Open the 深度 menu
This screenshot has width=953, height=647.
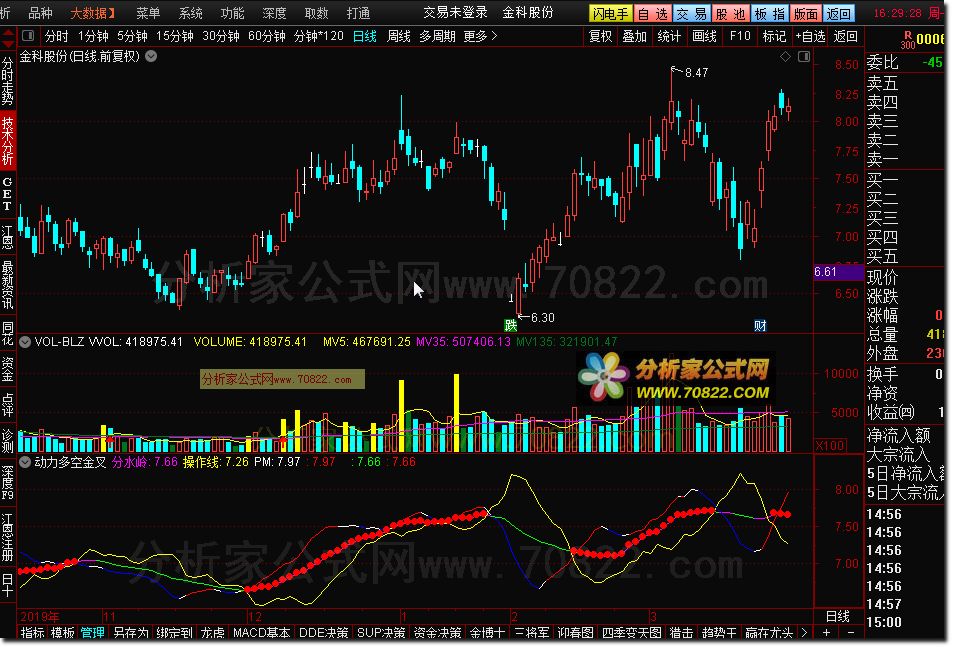(274, 13)
